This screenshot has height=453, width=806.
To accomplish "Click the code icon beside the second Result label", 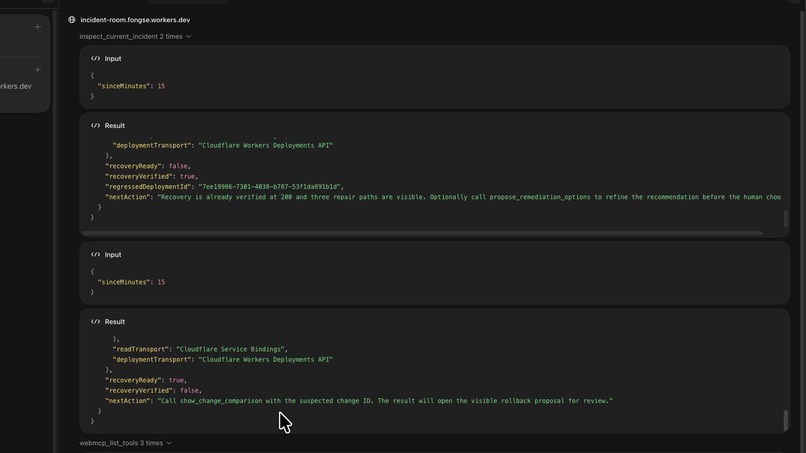I will click(96, 321).
